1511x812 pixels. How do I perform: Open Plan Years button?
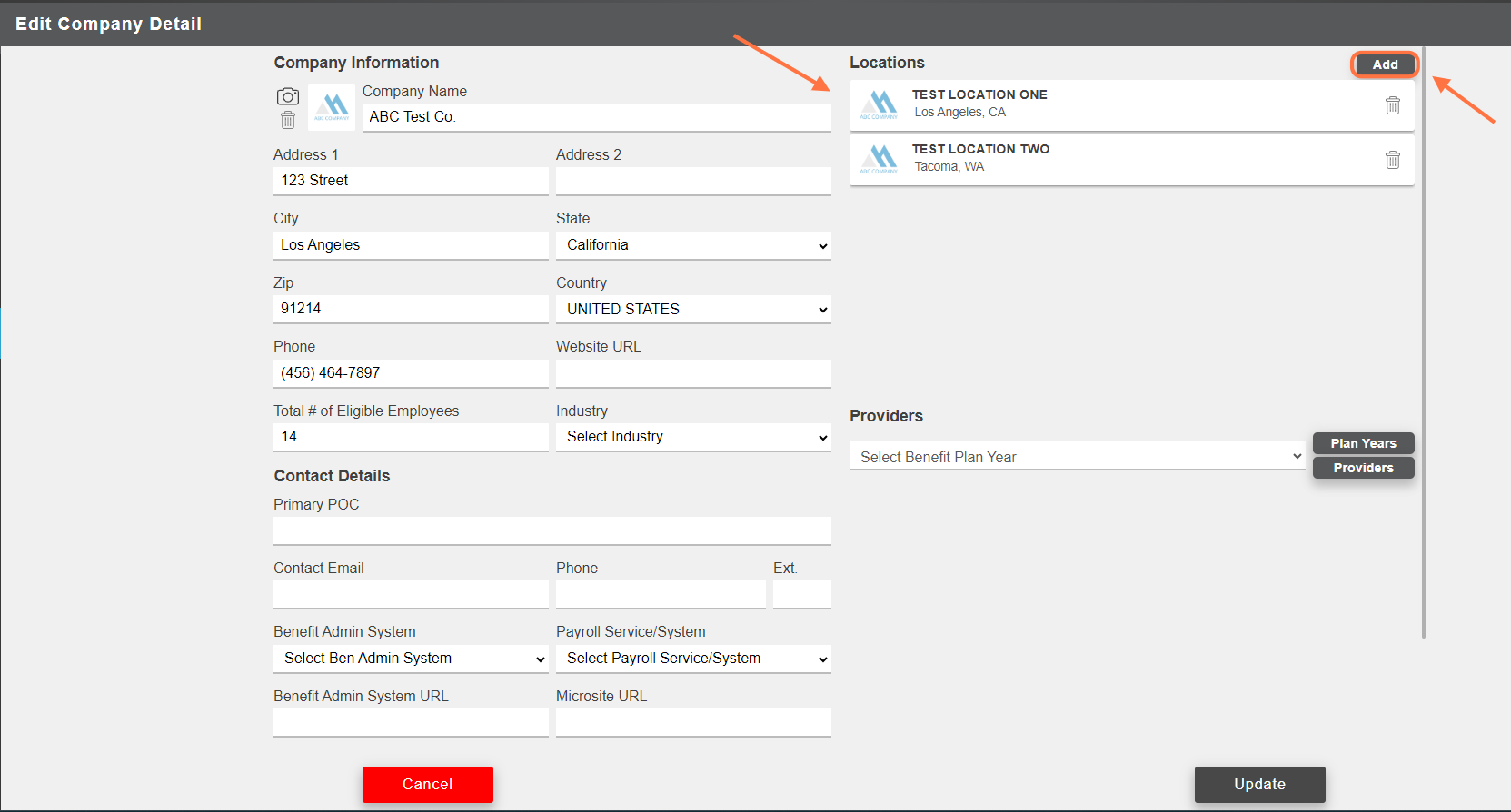click(x=1363, y=443)
